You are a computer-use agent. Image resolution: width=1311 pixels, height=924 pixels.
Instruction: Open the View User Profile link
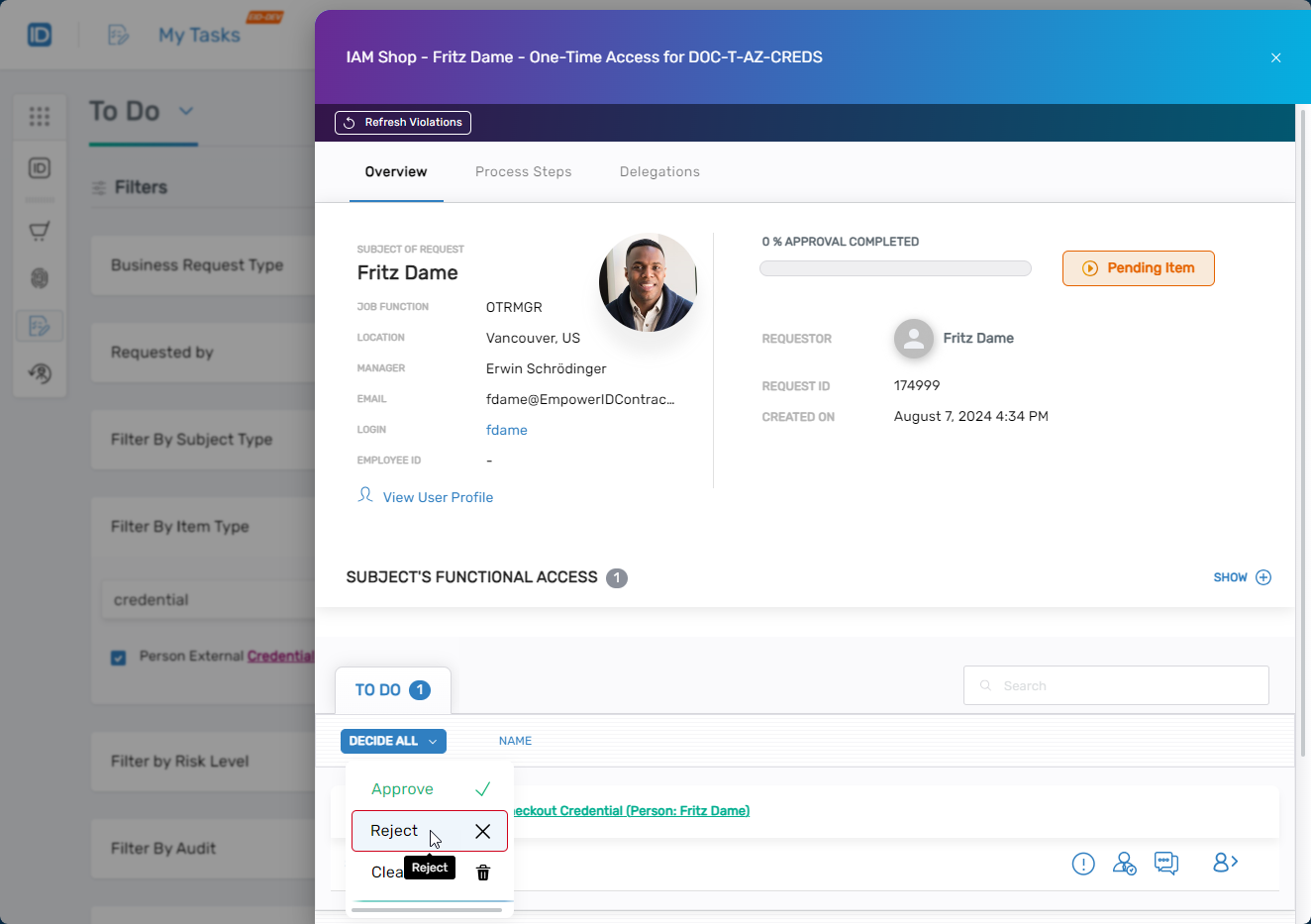[x=438, y=497]
